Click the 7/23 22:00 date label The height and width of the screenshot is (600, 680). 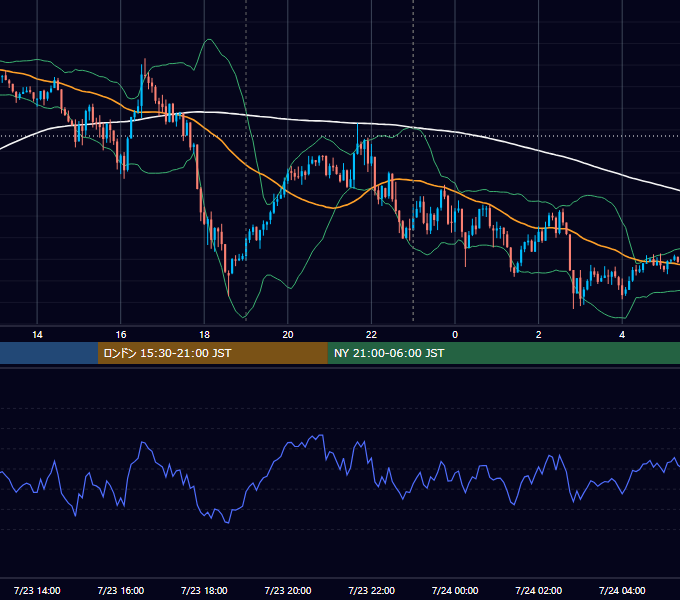coord(372,590)
